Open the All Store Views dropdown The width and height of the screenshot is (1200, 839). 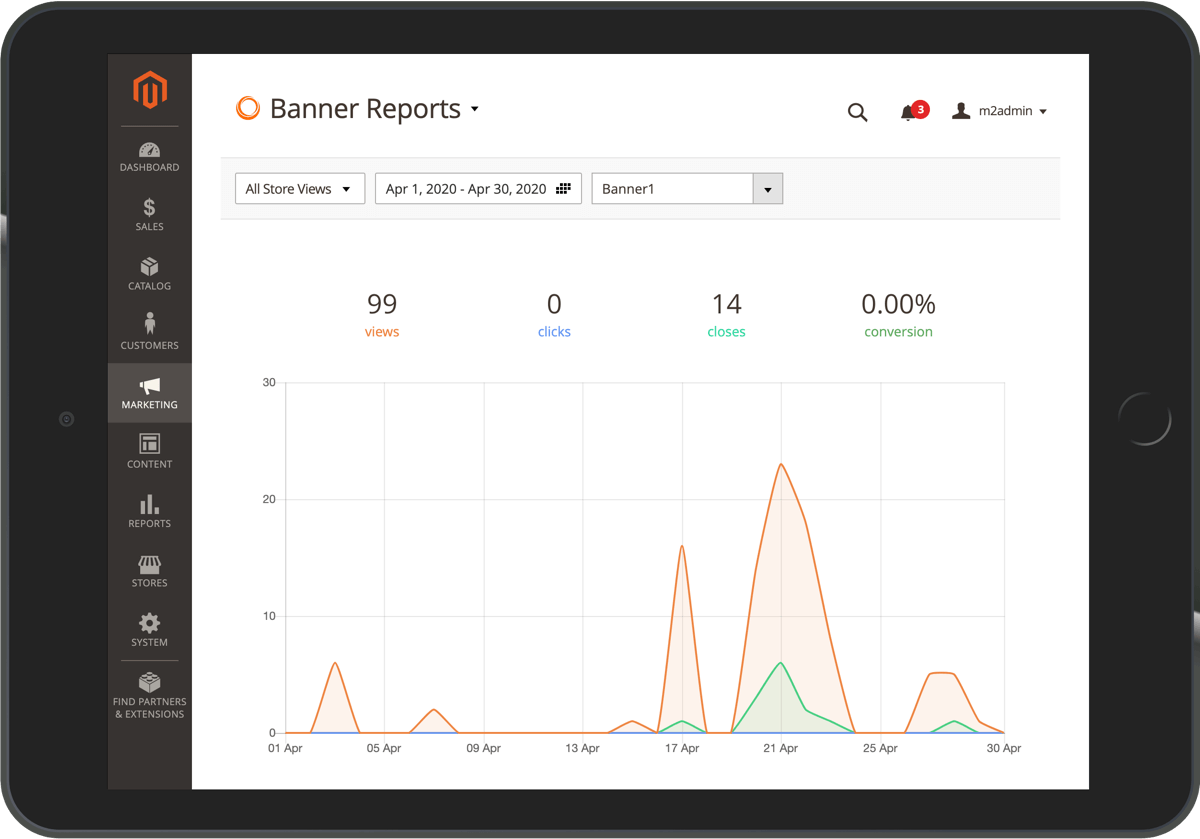pos(299,188)
